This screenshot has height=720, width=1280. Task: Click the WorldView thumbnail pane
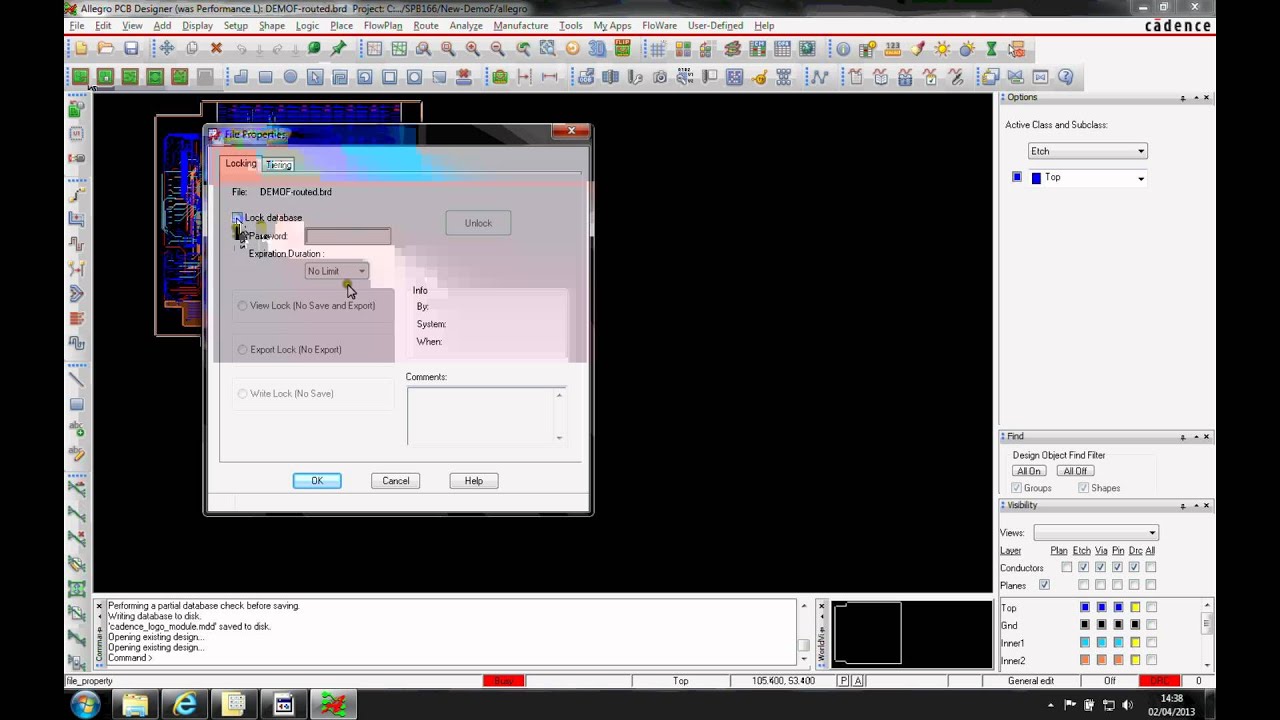(912, 633)
